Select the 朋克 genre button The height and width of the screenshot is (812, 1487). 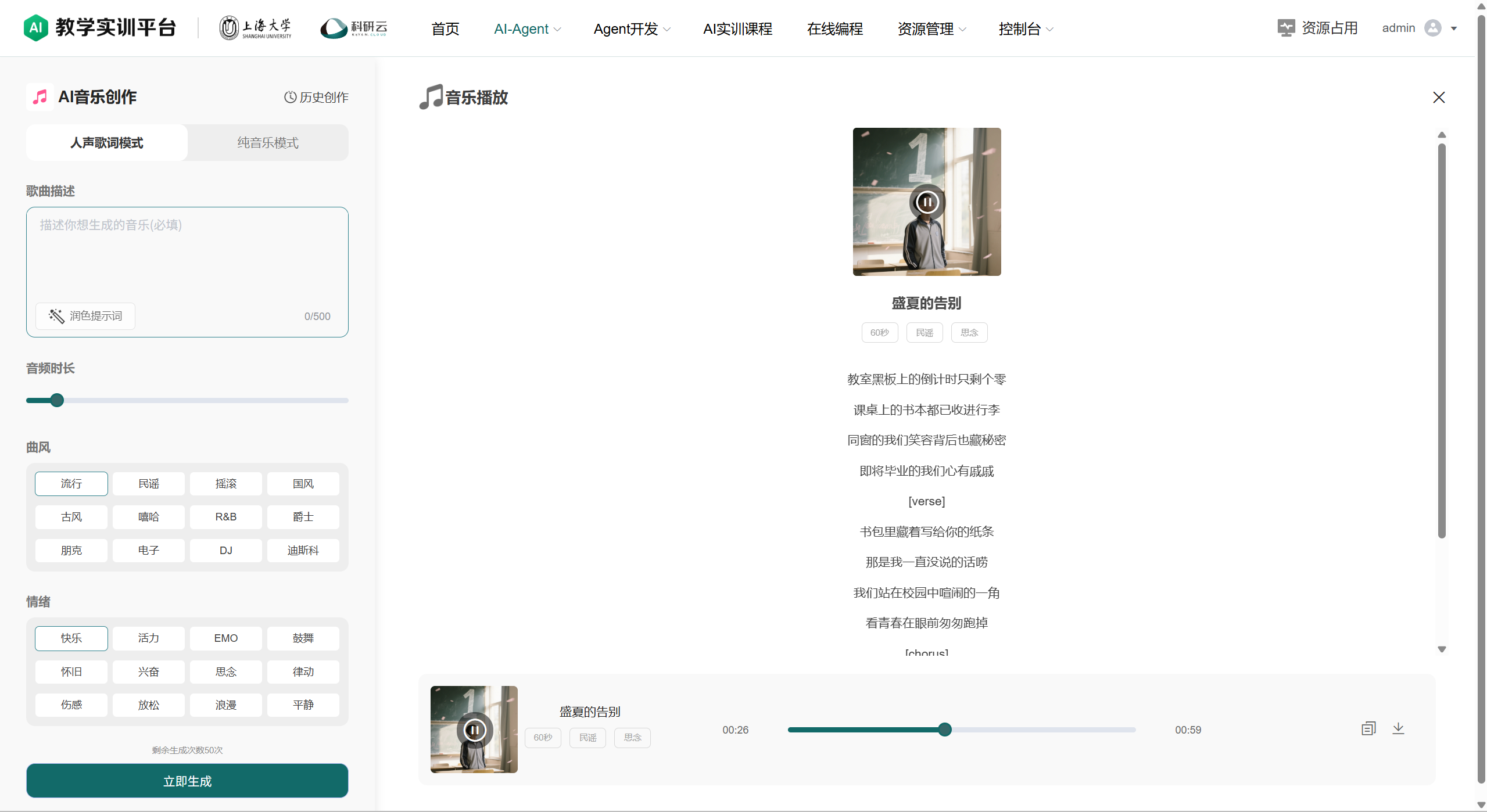click(71, 551)
